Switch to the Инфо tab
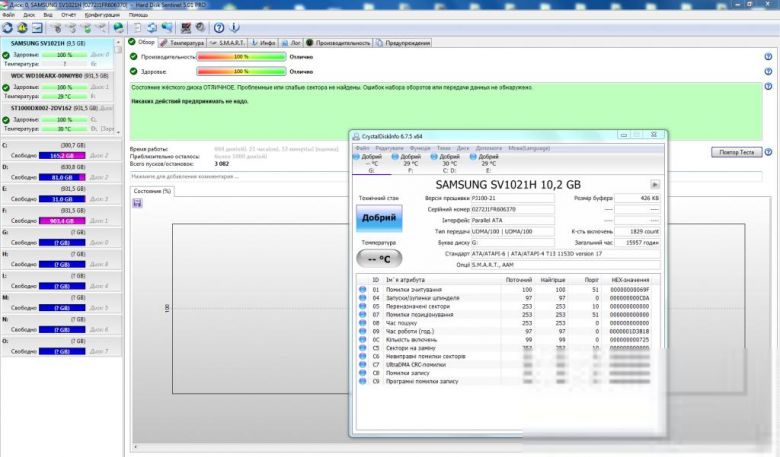The height and width of the screenshot is (457, 780). click(263, 43)
